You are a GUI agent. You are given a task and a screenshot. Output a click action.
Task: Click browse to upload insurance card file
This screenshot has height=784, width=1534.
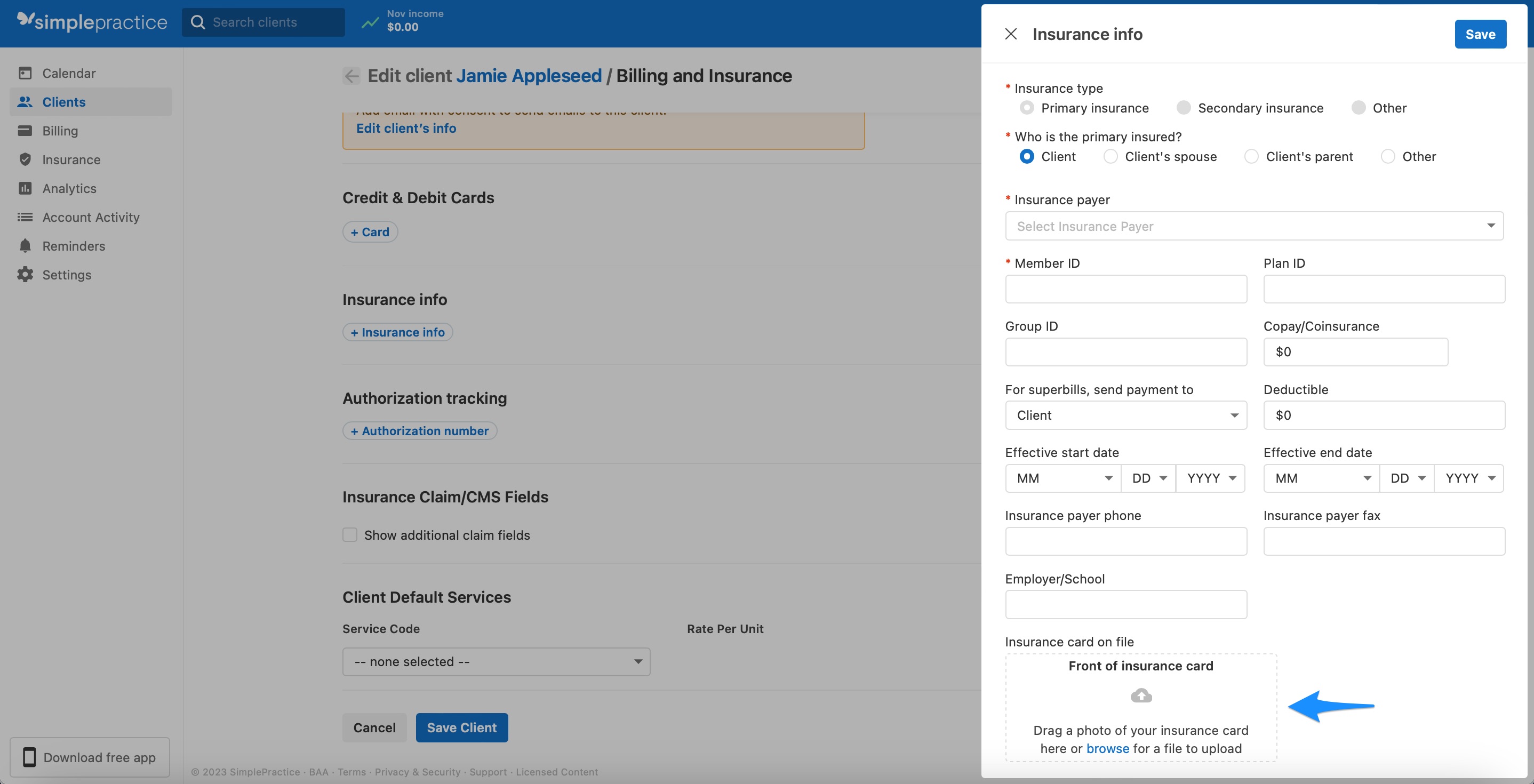[1108, 748]
